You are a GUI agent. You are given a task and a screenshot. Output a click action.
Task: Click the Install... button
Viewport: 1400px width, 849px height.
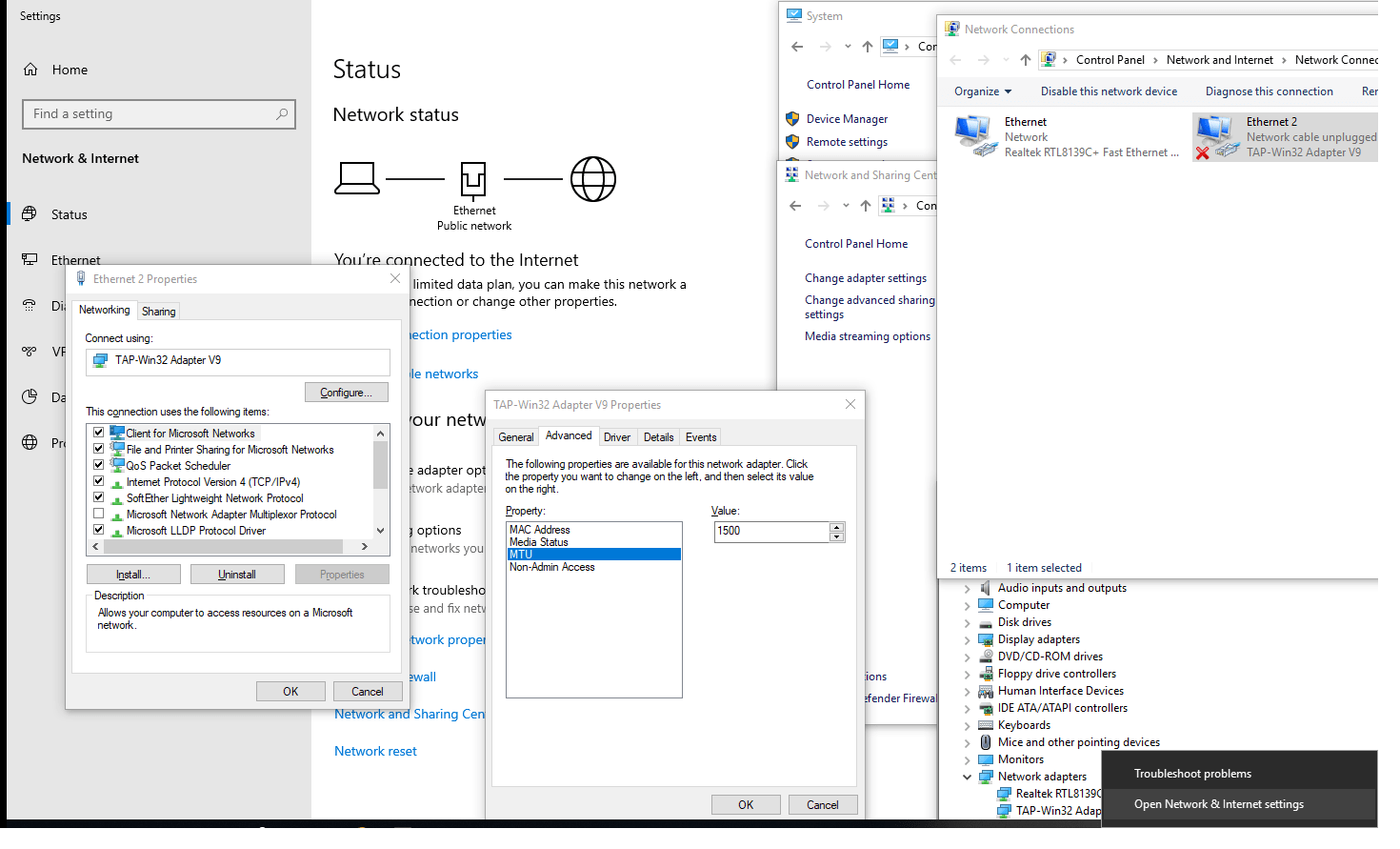click(133, 575)
